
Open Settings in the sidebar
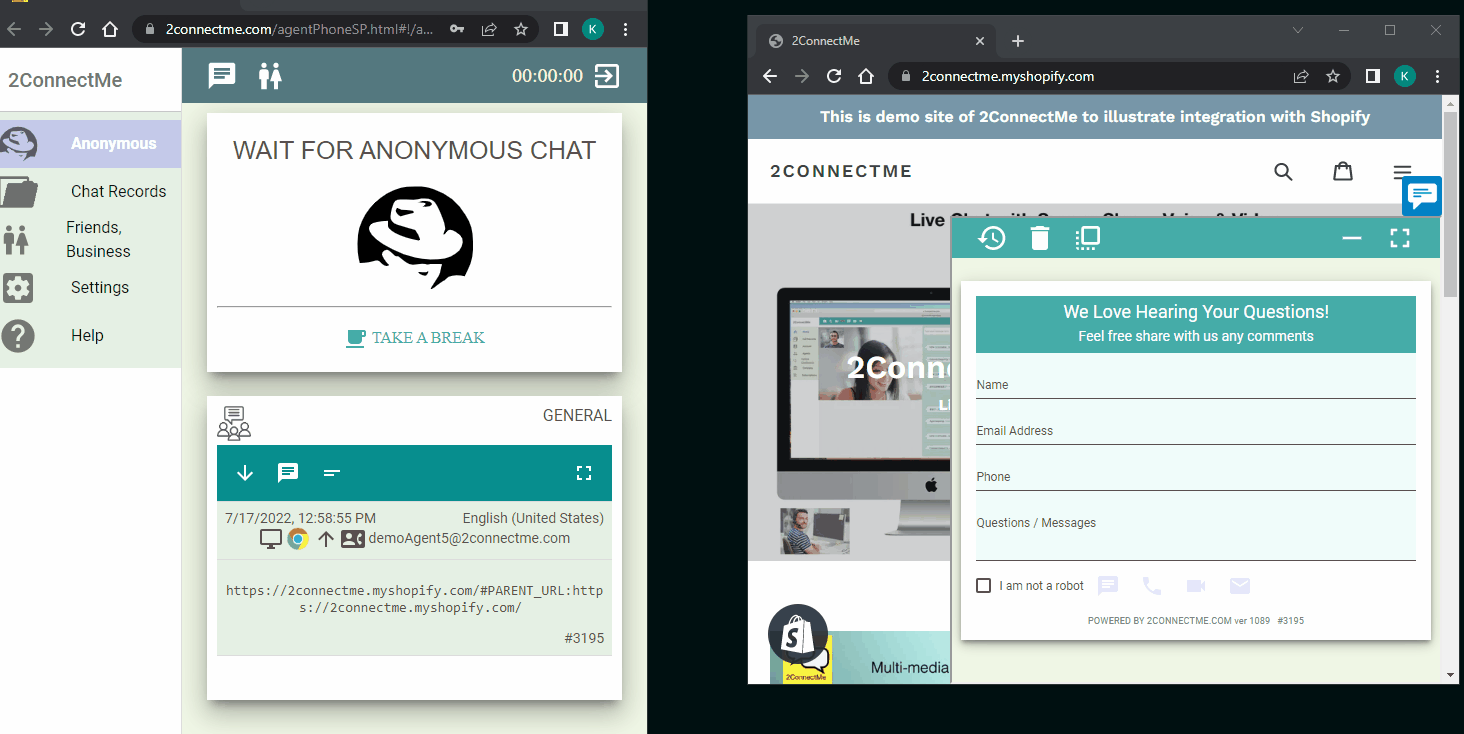tap(90, 287)
